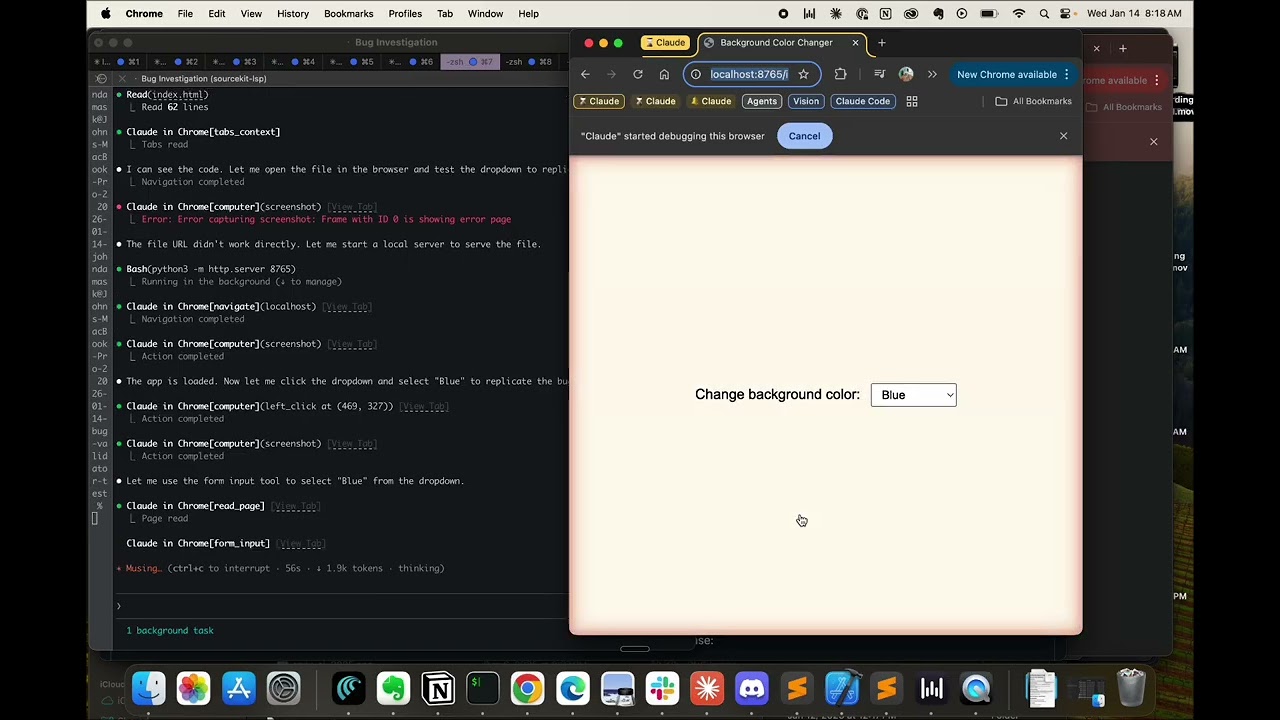View site information icon in address bar

coord(696,74)
